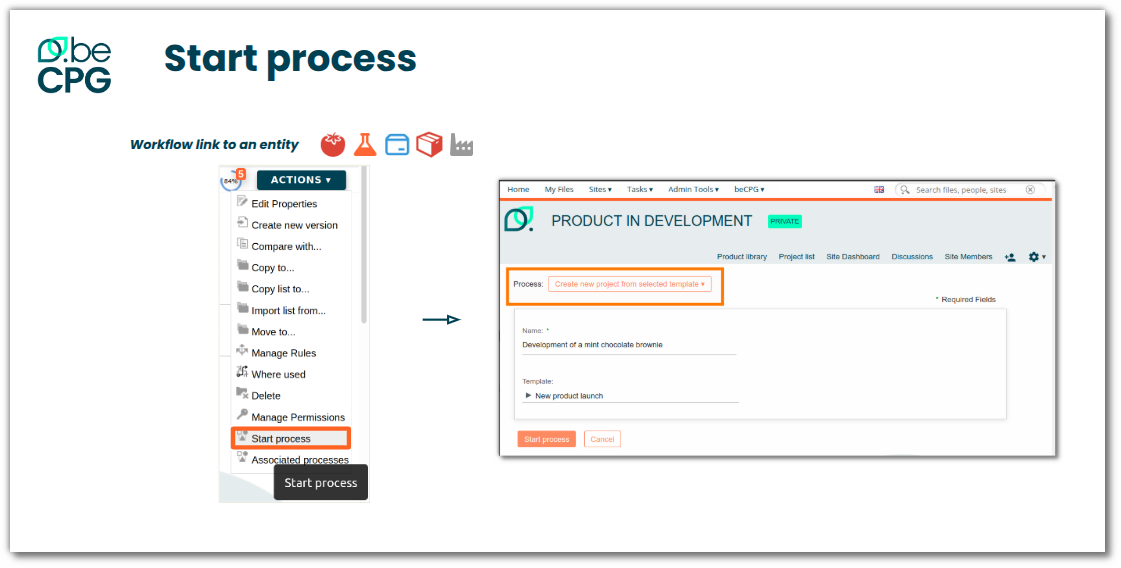Open the Process template selector dropdown
Image resolution: width=1121 pixels, height=568 pixels.
[x=630, y=284]
